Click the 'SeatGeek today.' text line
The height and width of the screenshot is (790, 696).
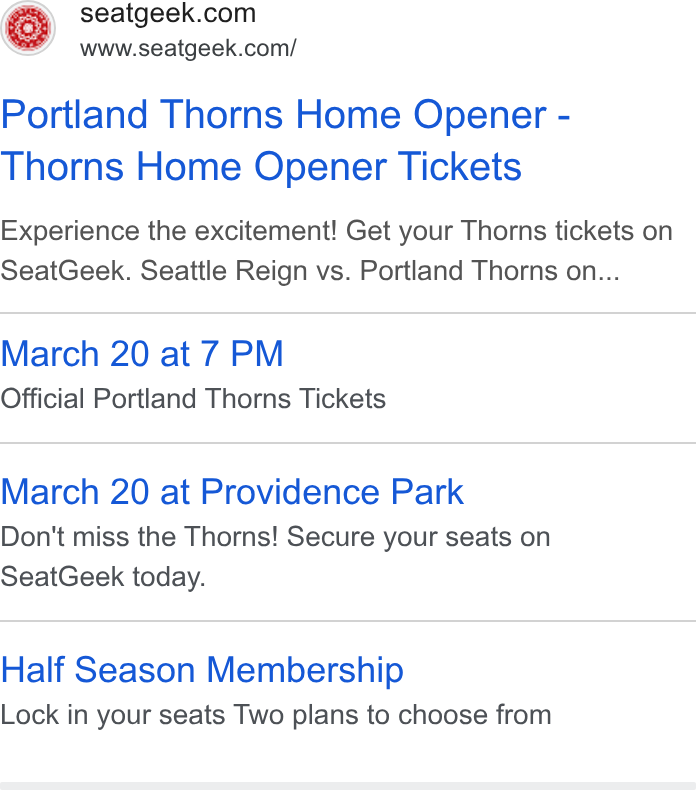(x=103, y=577)
